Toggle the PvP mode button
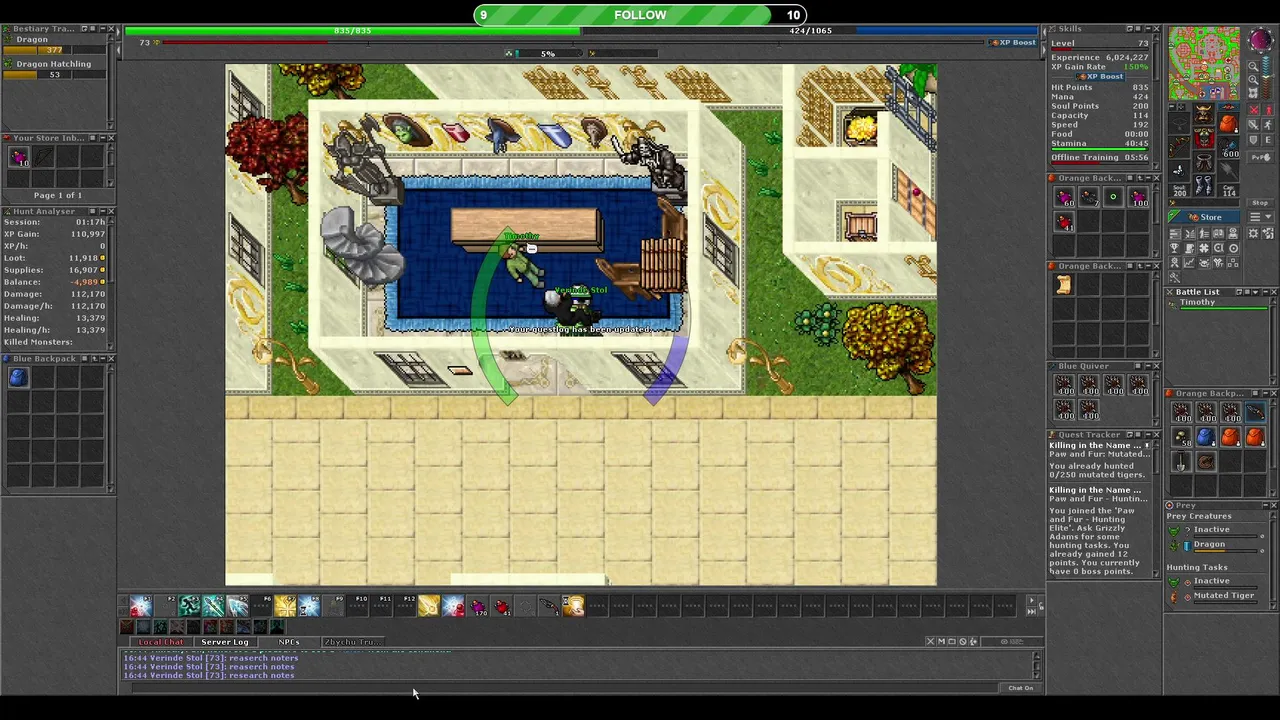 (x=1260, y=157)
